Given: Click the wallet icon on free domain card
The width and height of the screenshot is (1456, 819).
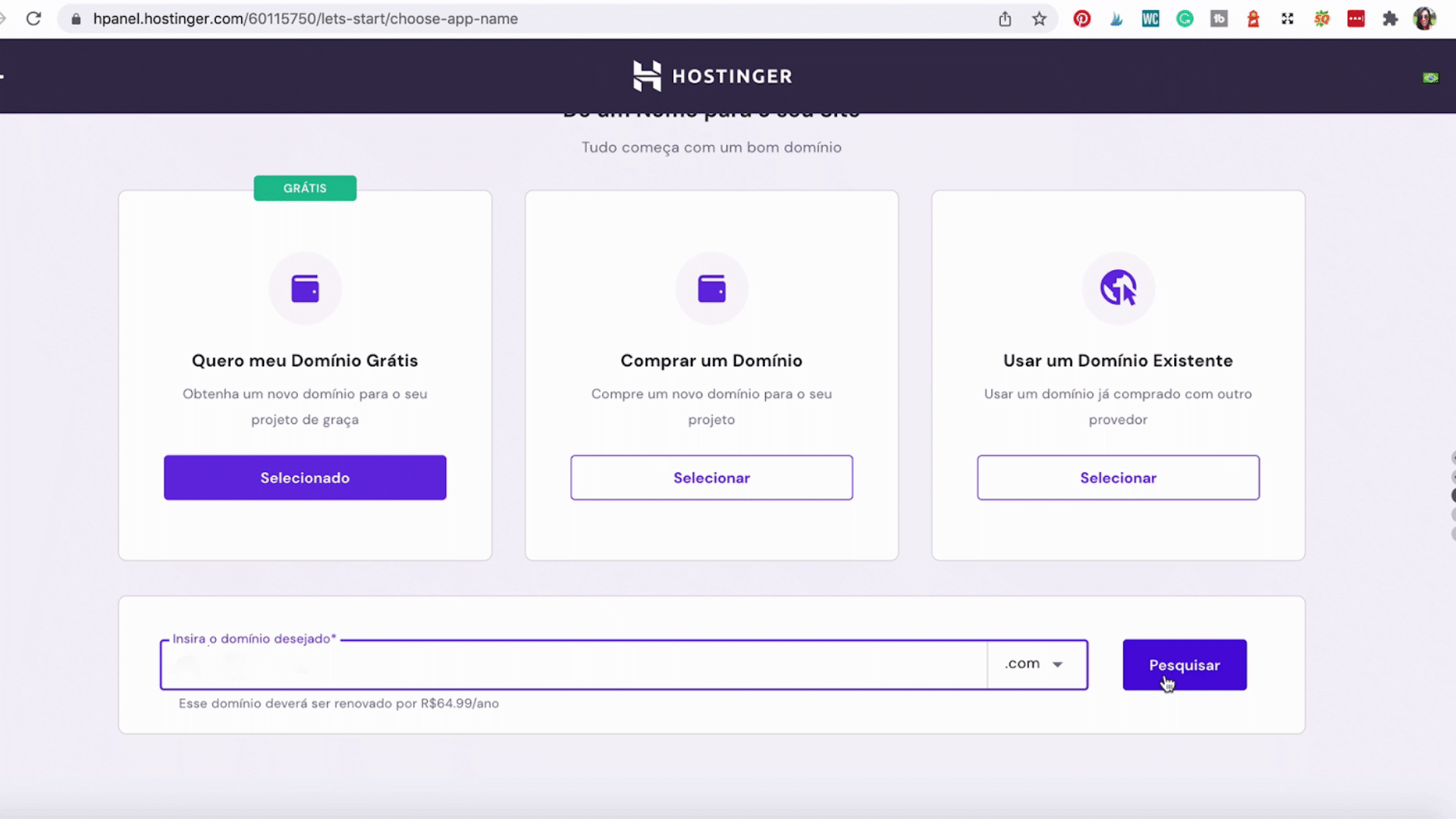Looking at the screenshot, I should point(305,288).
